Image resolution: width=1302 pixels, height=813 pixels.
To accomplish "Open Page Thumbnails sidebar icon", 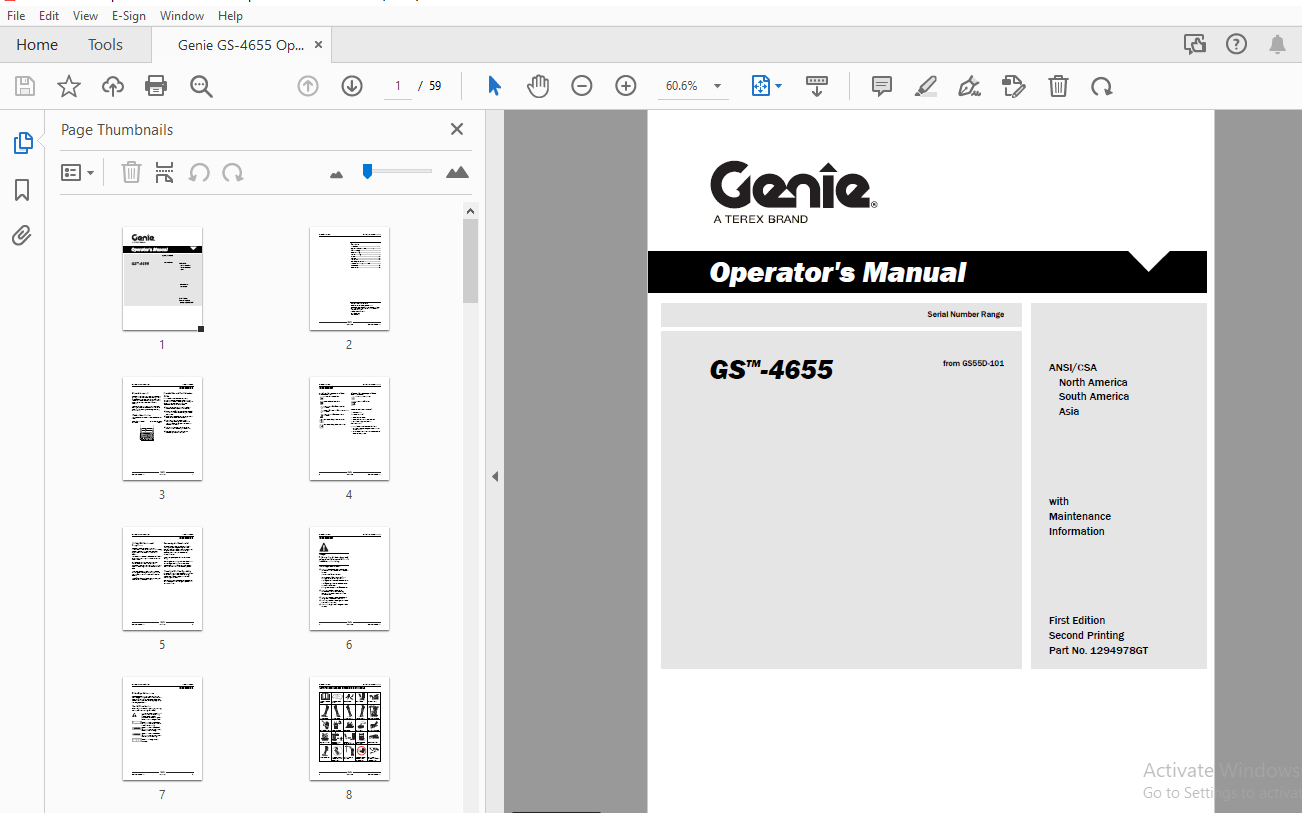I will tap(22, 143).
